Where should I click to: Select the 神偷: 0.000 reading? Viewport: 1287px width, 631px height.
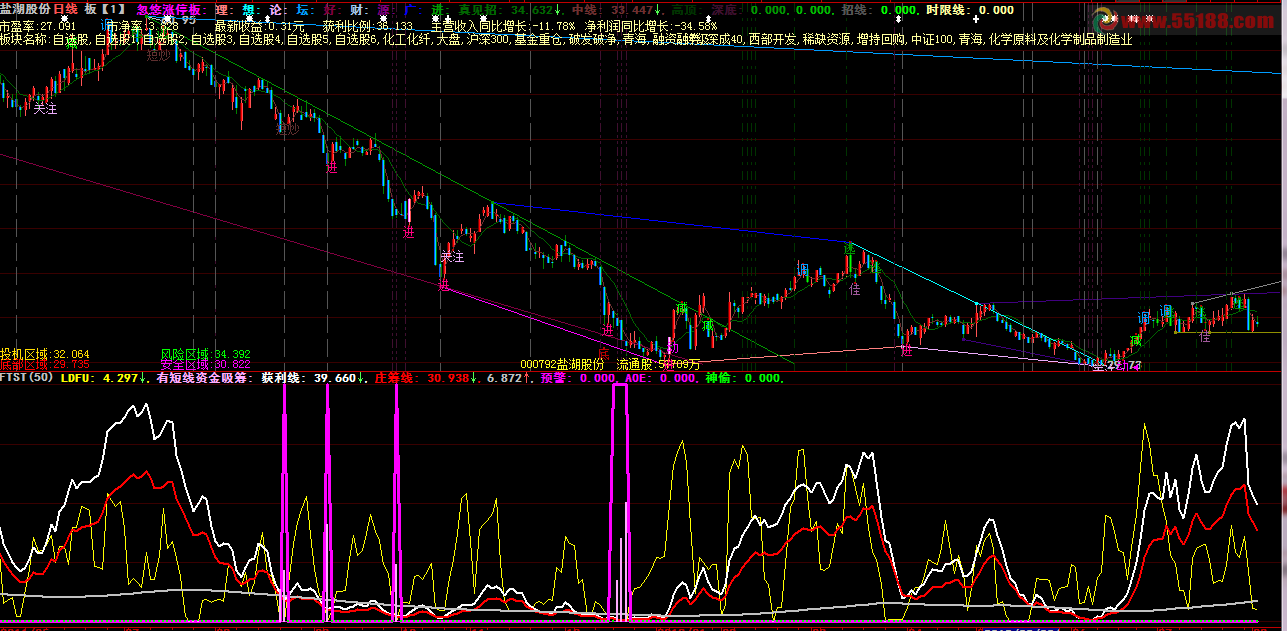click(744, 378)
